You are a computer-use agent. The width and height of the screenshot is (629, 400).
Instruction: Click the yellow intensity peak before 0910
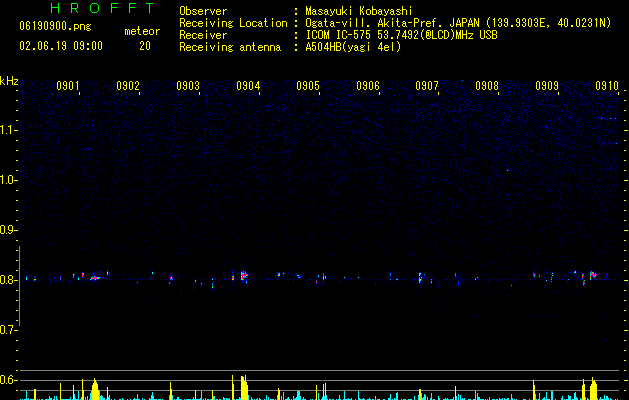pyautogui.click(x=593, y=389)
